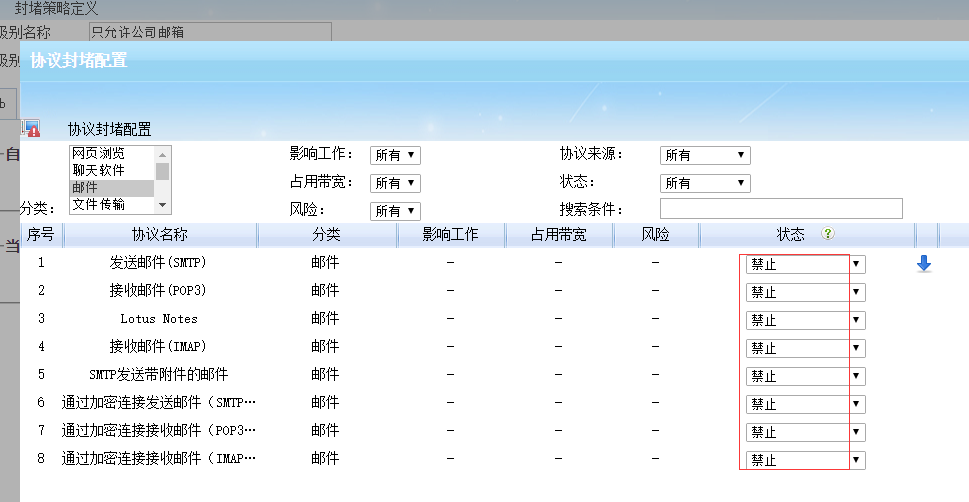Click the 协议名称 column header

160,235
